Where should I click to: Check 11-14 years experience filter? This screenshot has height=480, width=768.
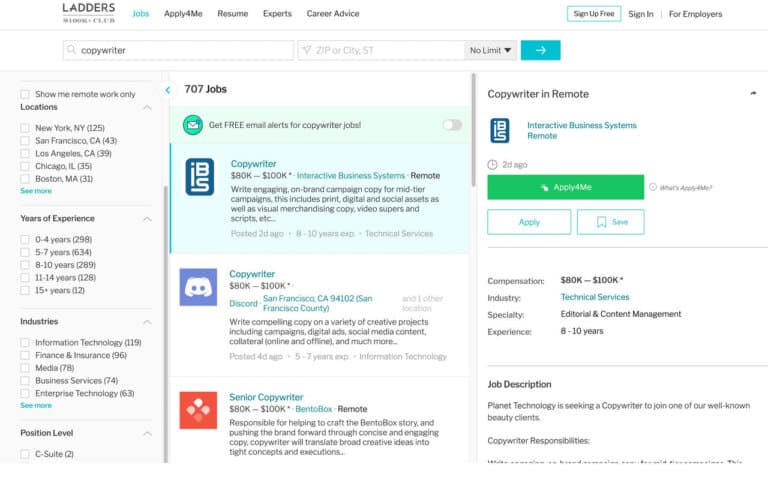coord(24,278)
